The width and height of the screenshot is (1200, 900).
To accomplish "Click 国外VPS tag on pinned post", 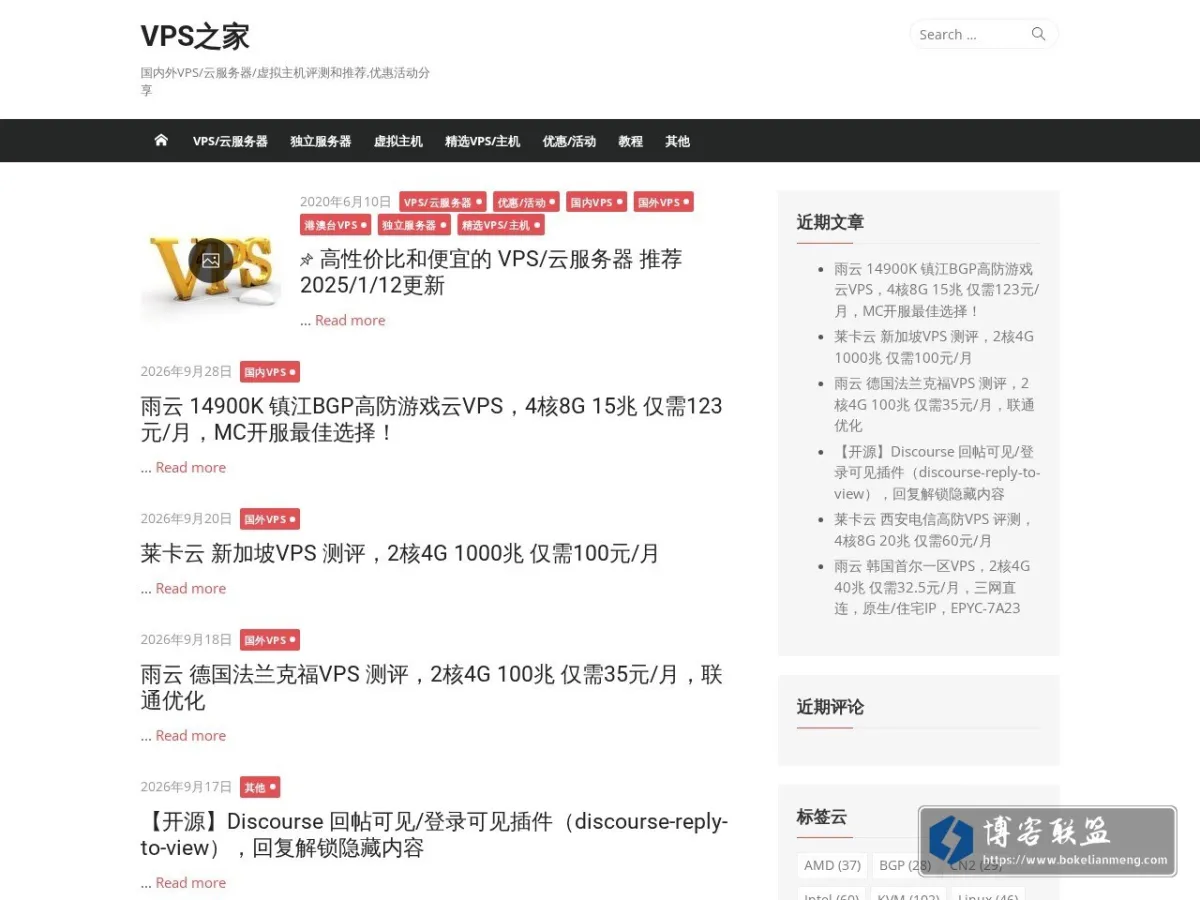I will (x=663, y=202).
